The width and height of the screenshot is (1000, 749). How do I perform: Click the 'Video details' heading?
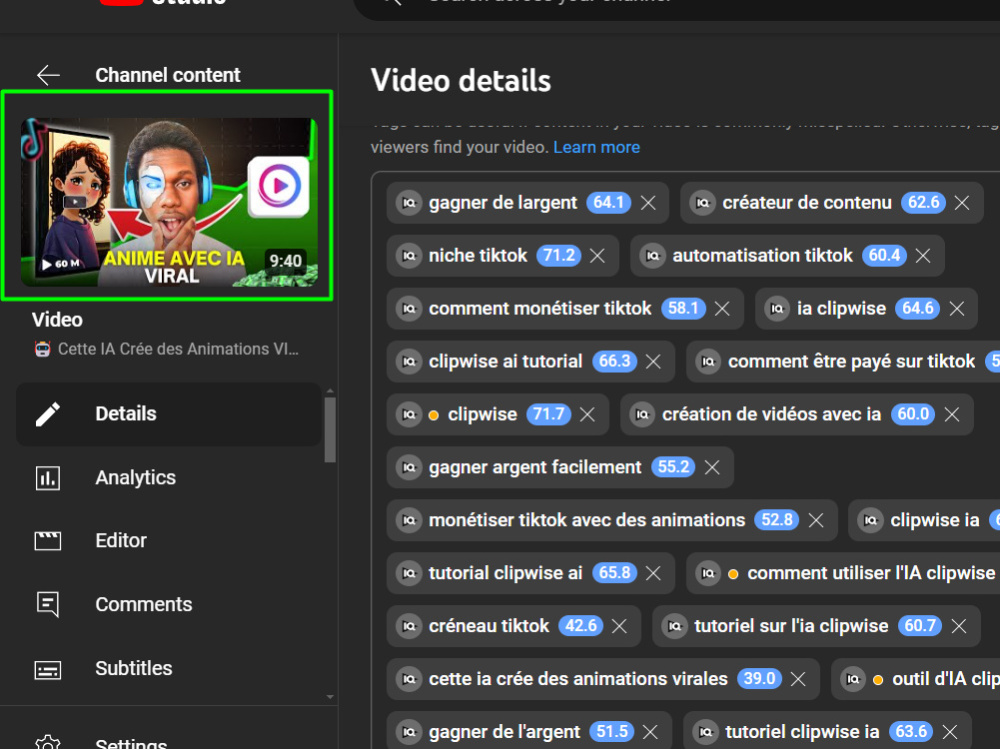coord(460,81)
